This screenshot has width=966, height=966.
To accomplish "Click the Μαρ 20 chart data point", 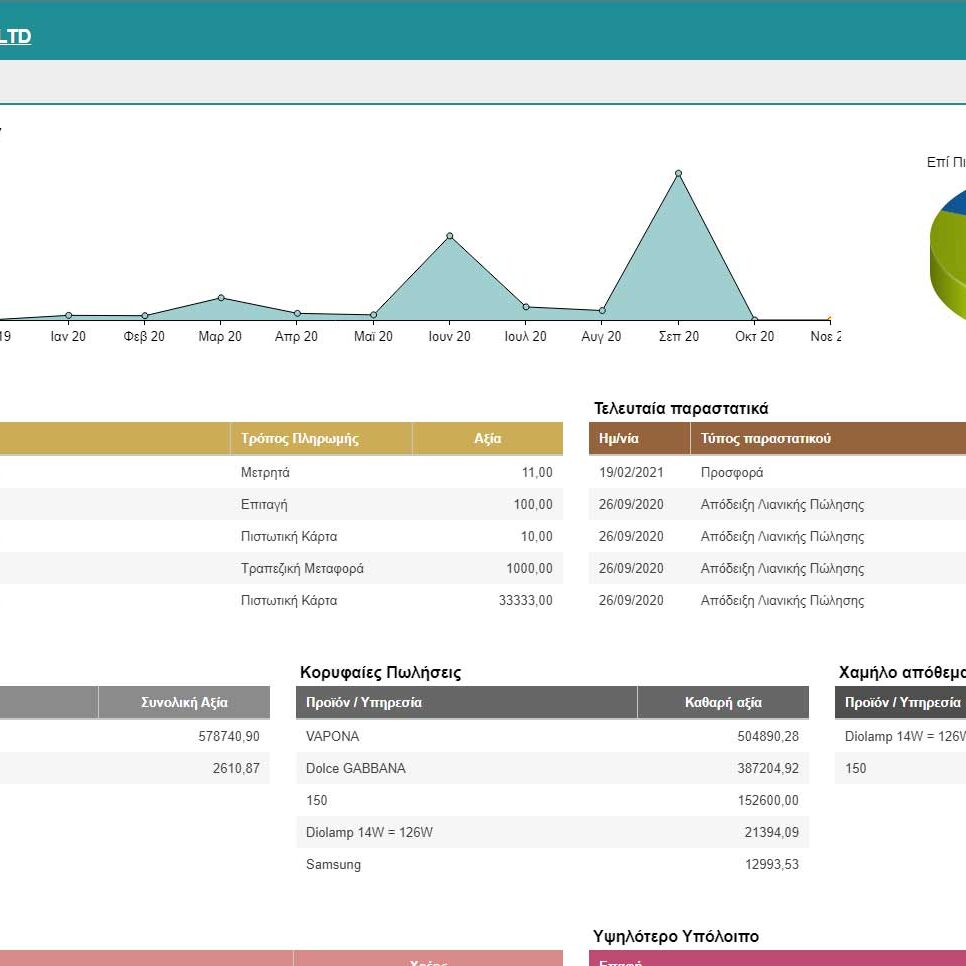I will [221, 298].
